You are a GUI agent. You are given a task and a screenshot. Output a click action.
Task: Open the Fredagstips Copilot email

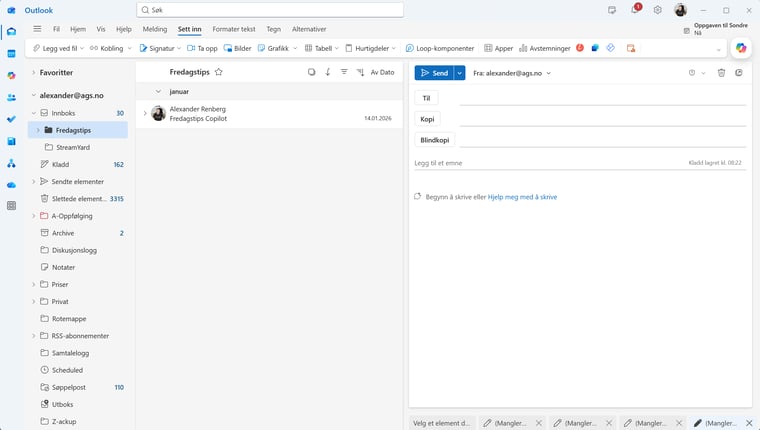269,113
